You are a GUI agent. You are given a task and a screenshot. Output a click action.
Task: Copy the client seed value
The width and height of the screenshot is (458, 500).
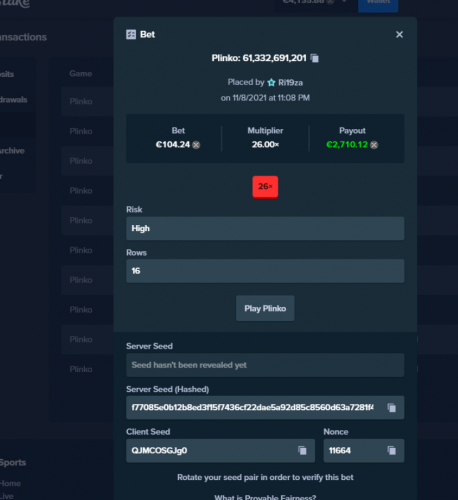302,450
